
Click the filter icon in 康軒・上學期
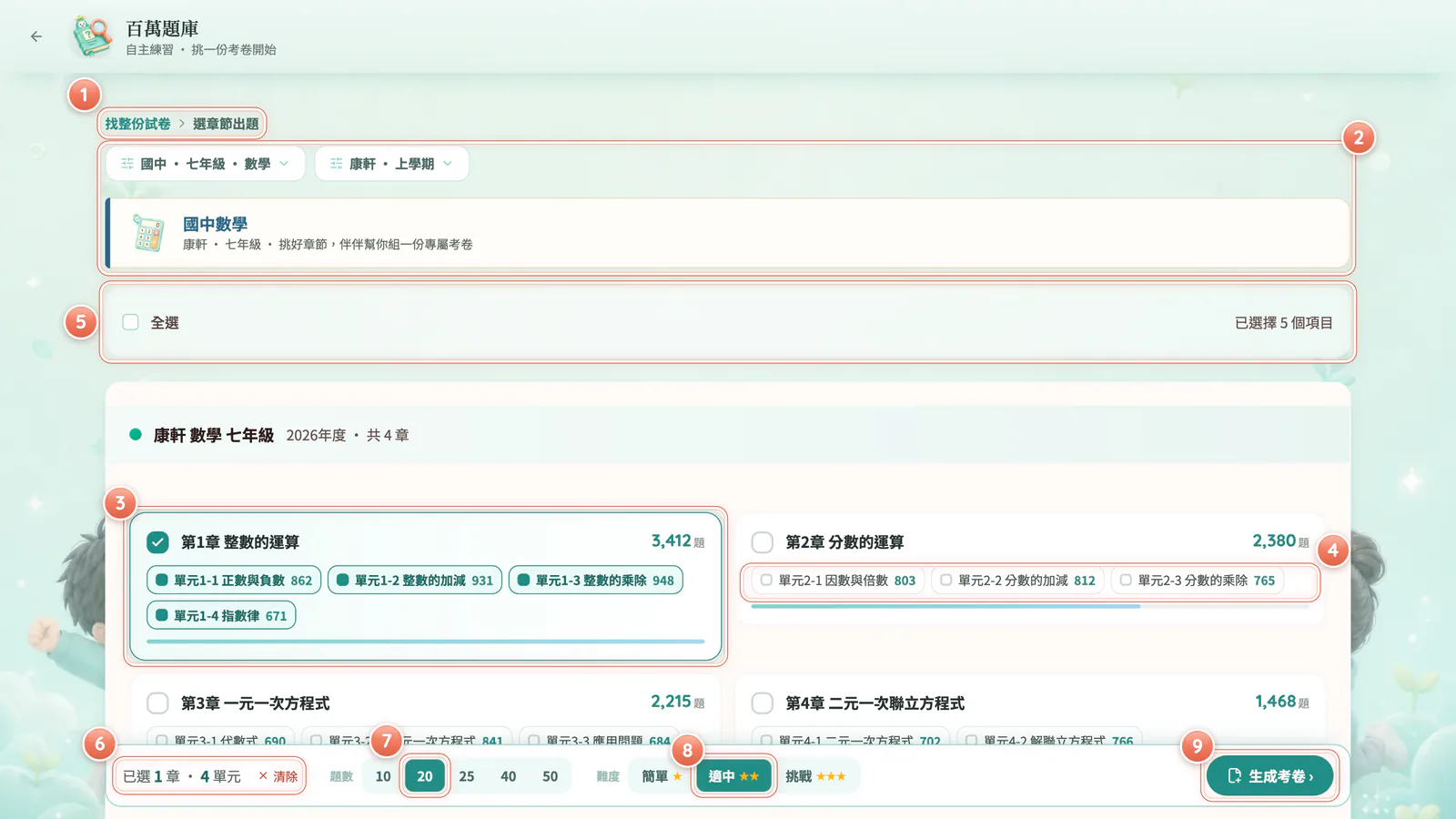pos(337,164)
